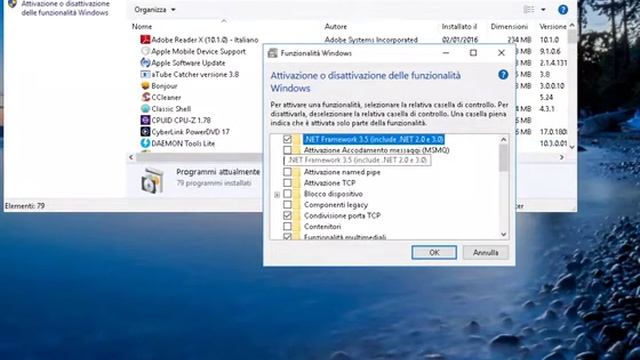The width and height of the screenshot is (640, 360).
Task: Click Adobe Systems Incorporated author cell
Action: (371, 40)
